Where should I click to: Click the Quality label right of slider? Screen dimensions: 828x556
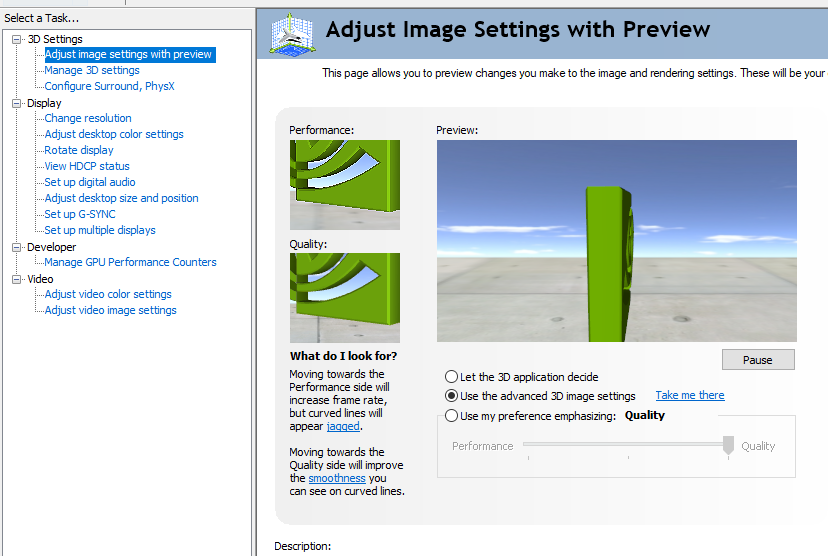[758, 446]
